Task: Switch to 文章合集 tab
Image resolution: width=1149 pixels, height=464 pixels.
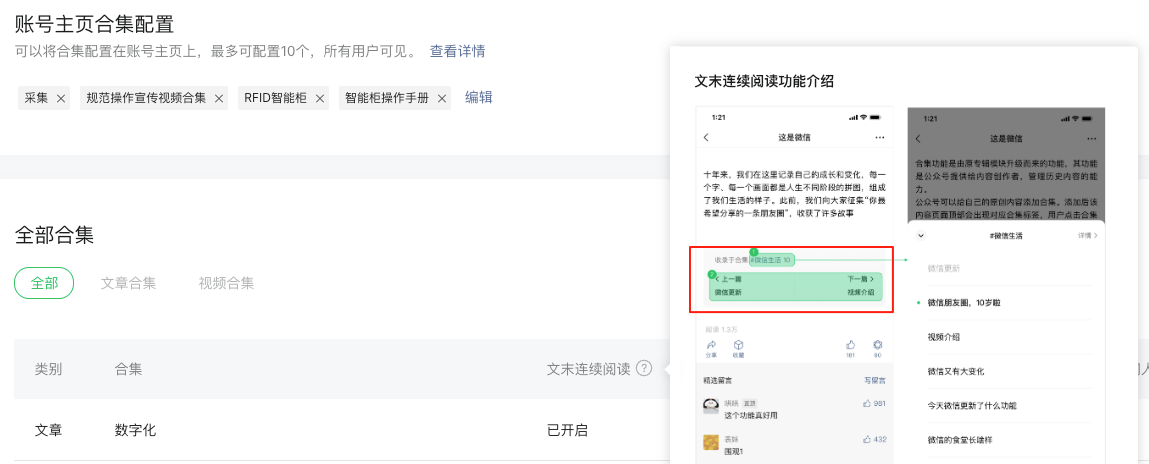Action: (128, 284)
